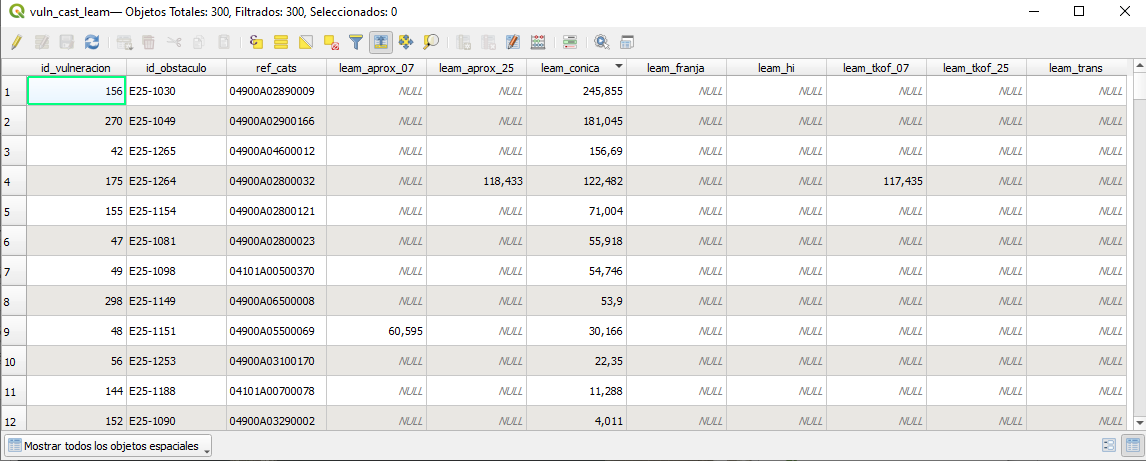Pan map to selected rows

[406, 42]
